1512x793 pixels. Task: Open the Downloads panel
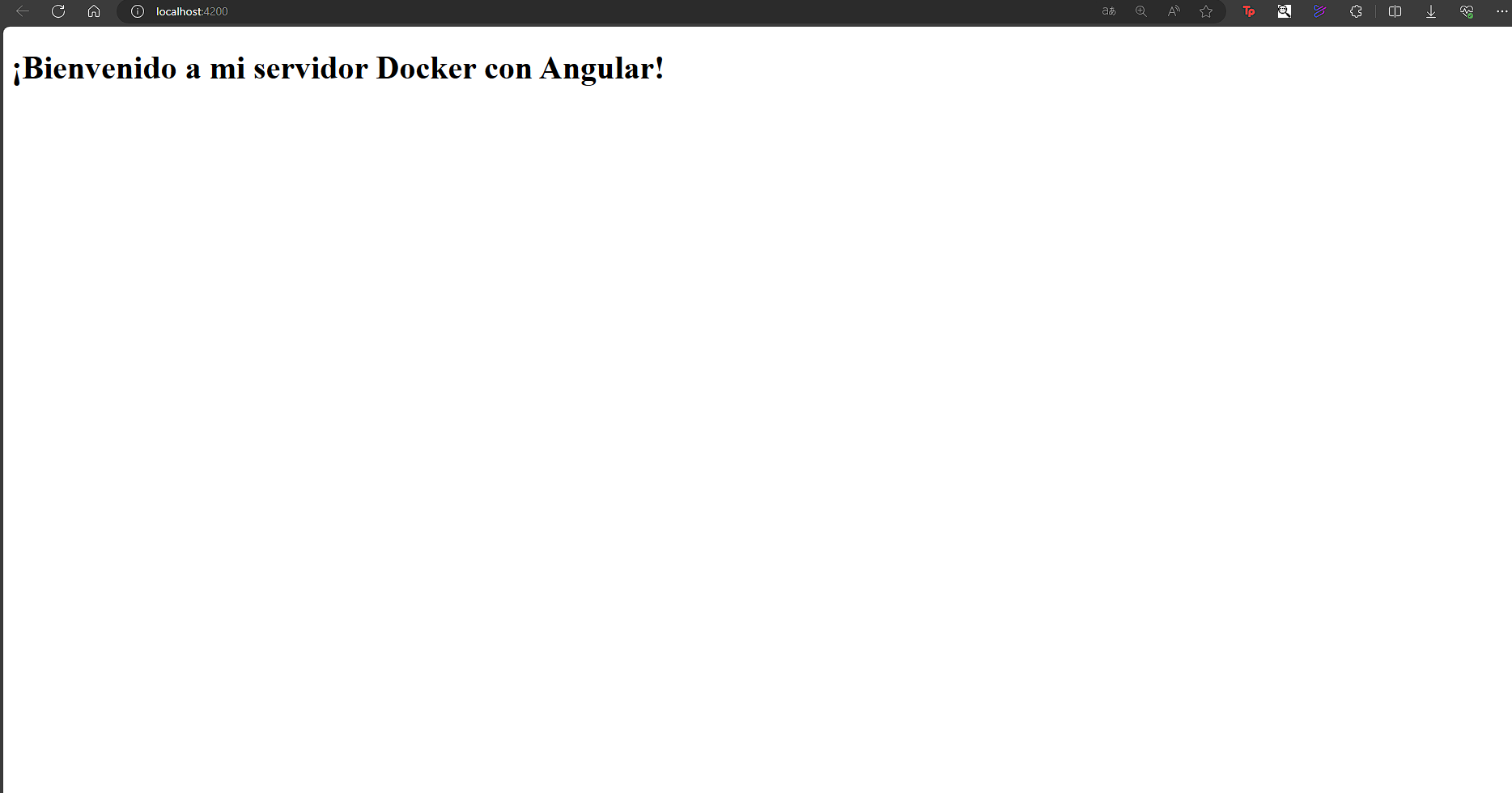(x=1431, y=11)
